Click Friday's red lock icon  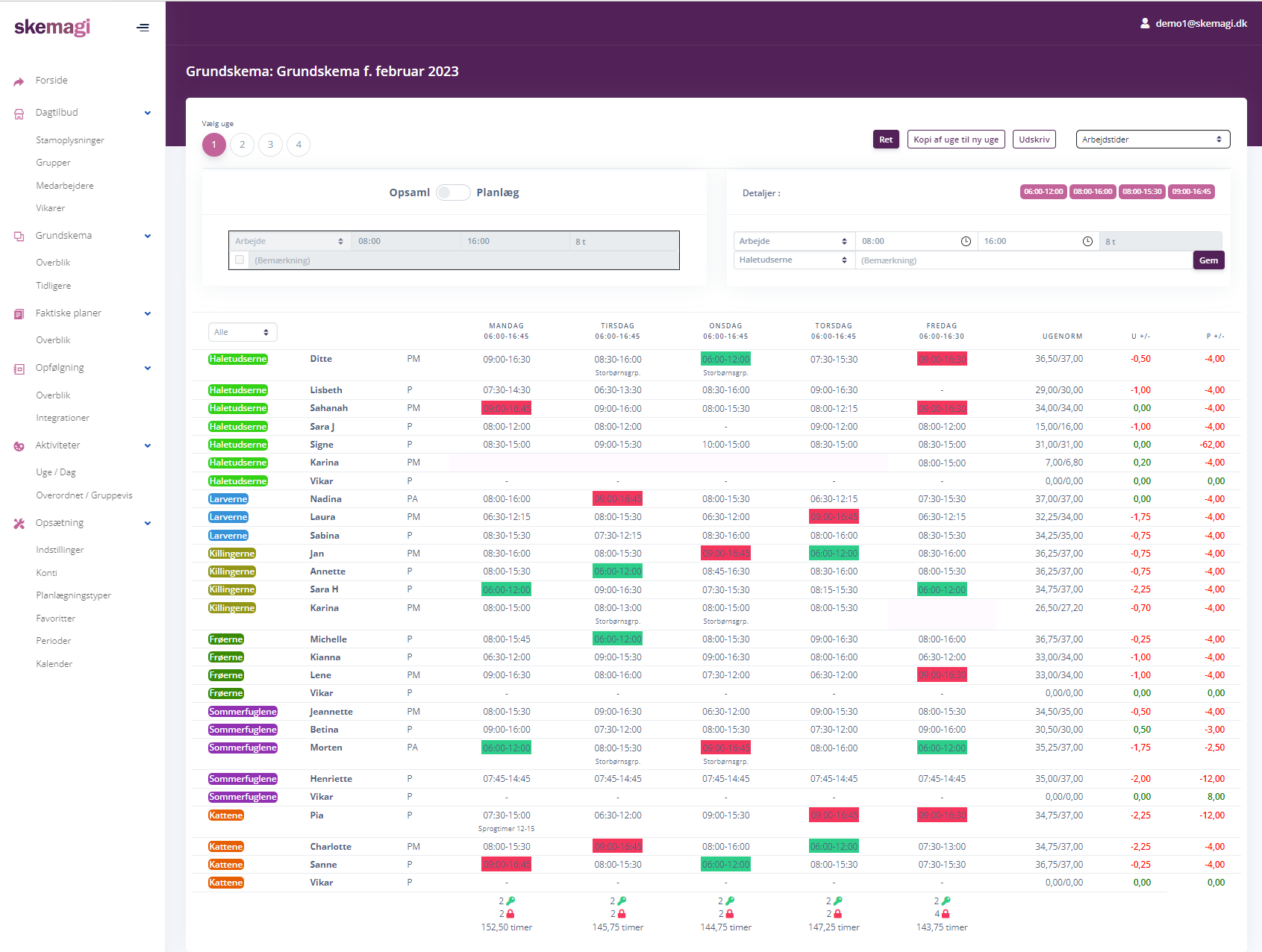click(946, 914)
